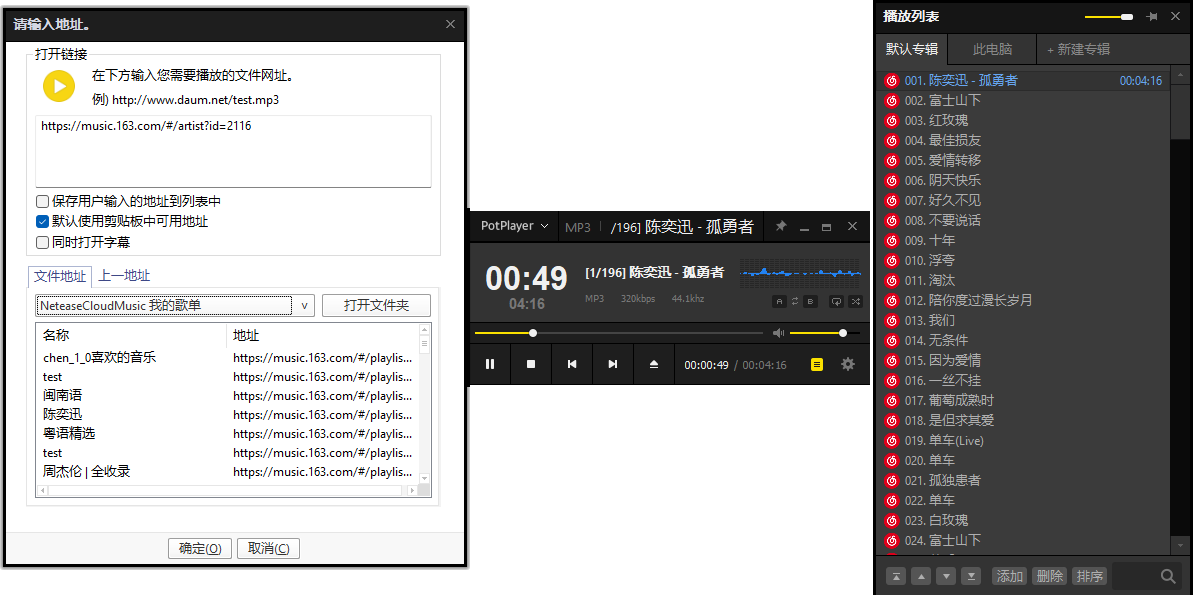The image size is (1193, 595).
Task: Toggle repeat playback mode icon
Action: point(836,301)
